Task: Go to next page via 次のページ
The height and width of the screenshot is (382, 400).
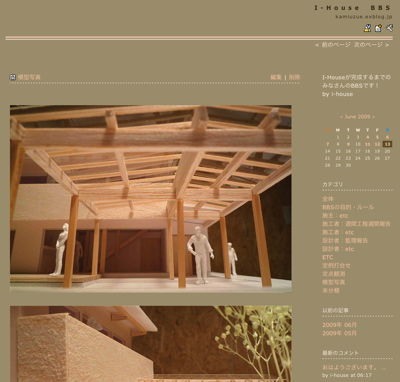Action: [x=368, y=45]
